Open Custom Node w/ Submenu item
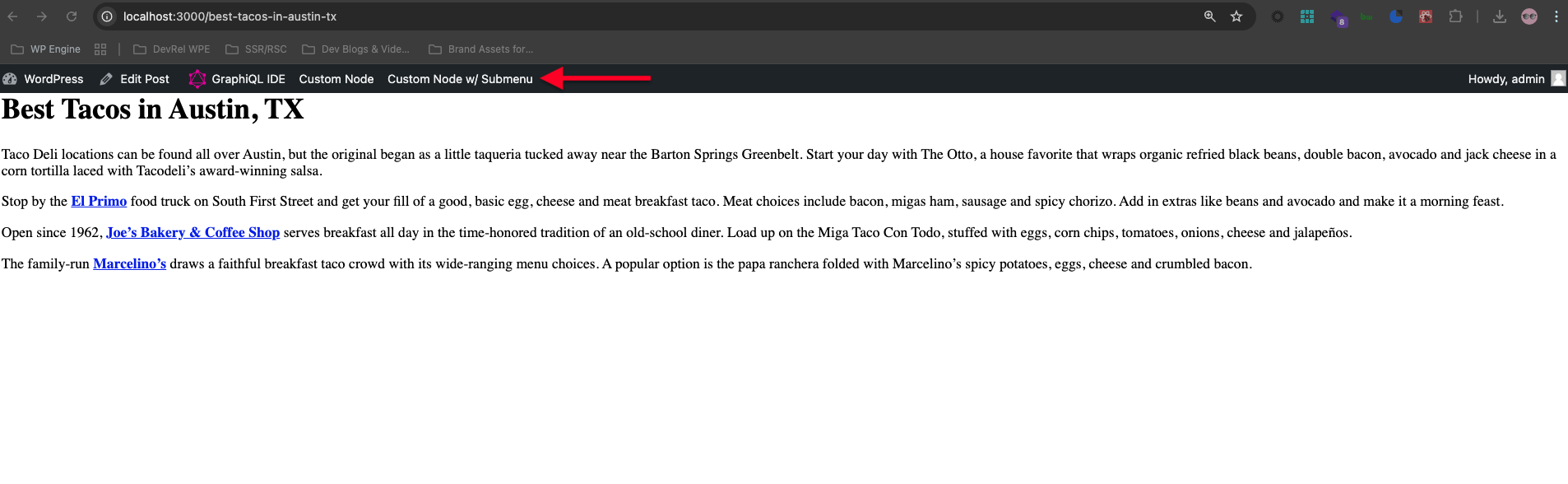 click(461, 79)
